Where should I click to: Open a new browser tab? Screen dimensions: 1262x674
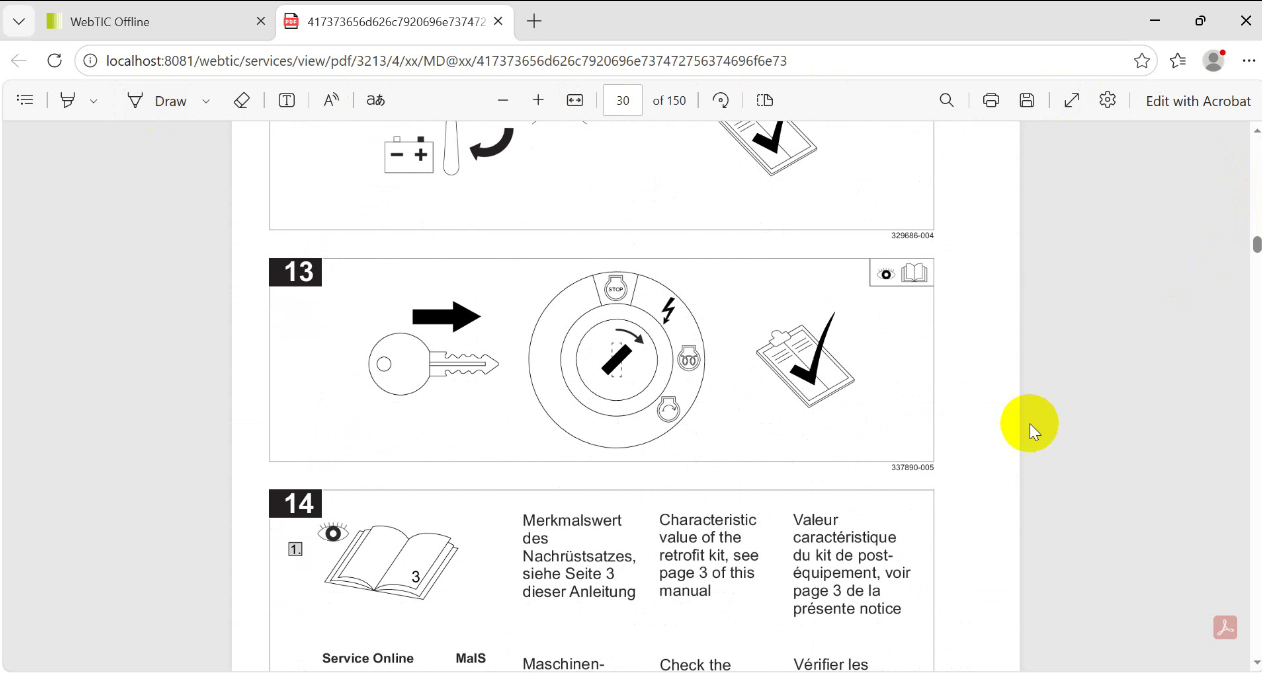tap(534, 21)
